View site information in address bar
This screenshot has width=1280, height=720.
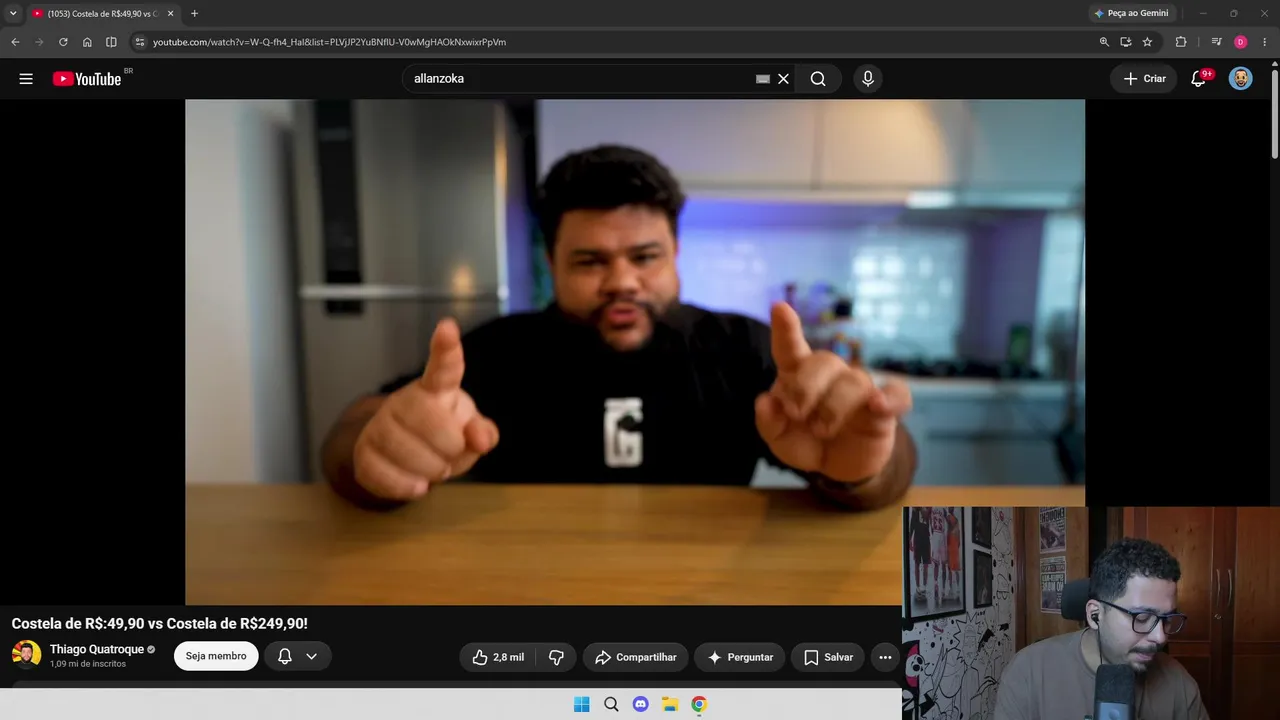[139, 42]
